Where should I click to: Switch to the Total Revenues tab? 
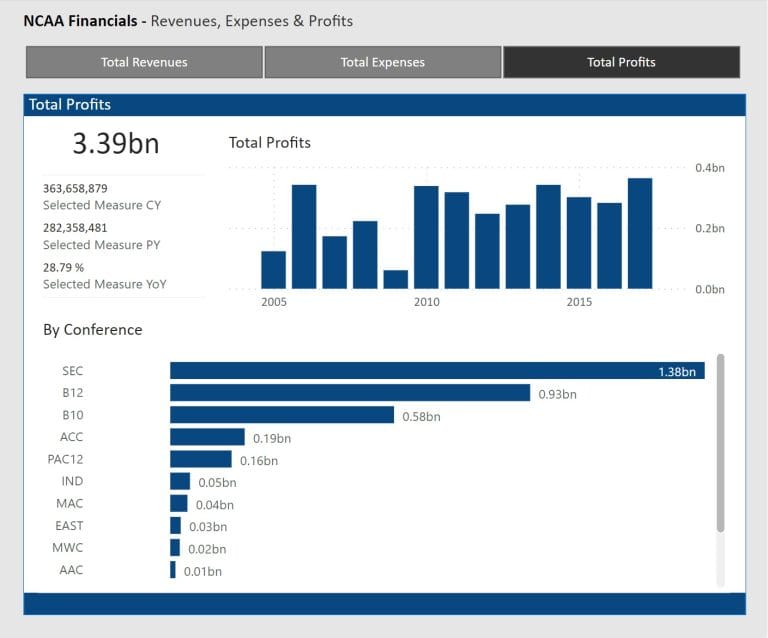144,62
